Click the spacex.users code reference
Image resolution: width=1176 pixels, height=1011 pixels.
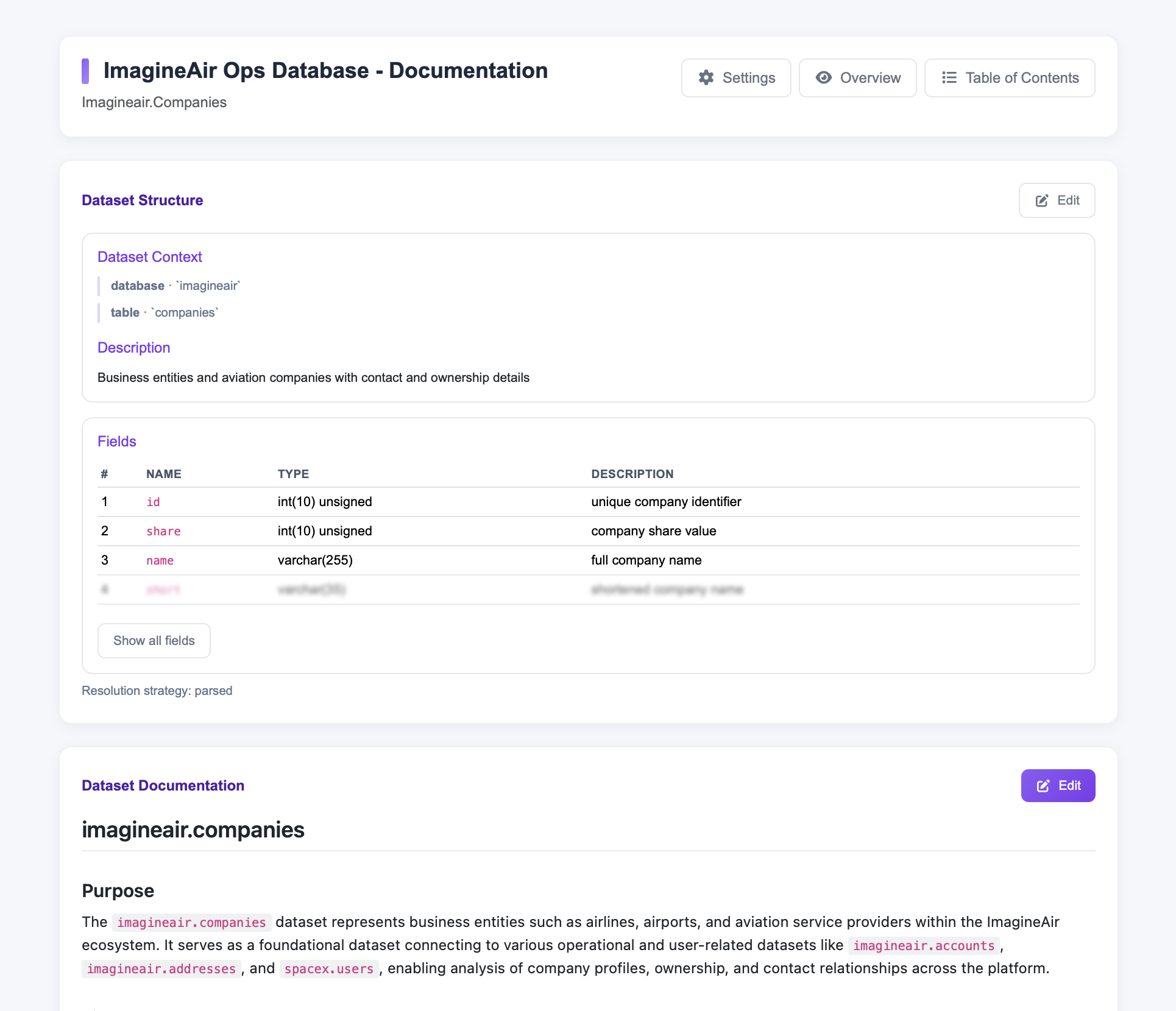coord(329,969)
